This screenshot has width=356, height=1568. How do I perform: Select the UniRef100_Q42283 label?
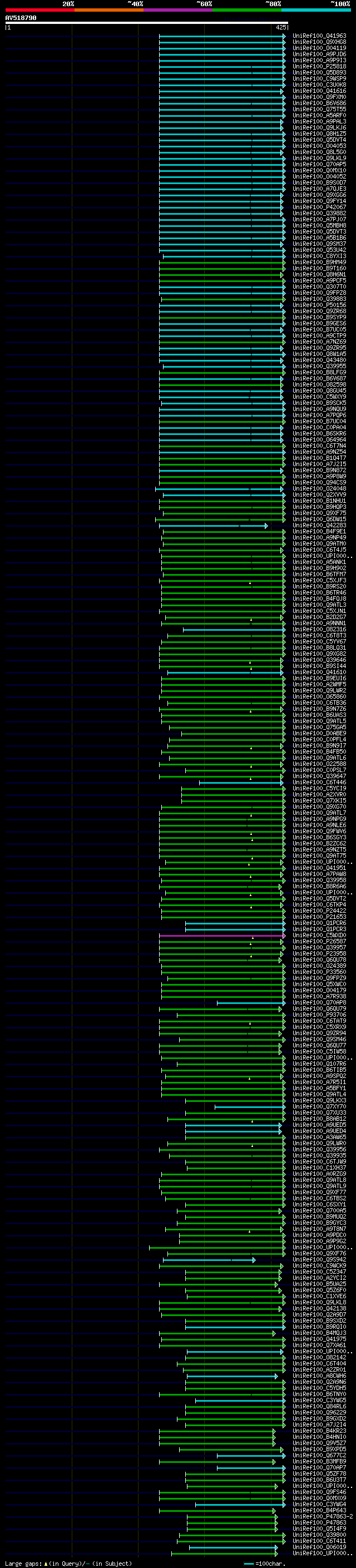click(x=319, y=525)
